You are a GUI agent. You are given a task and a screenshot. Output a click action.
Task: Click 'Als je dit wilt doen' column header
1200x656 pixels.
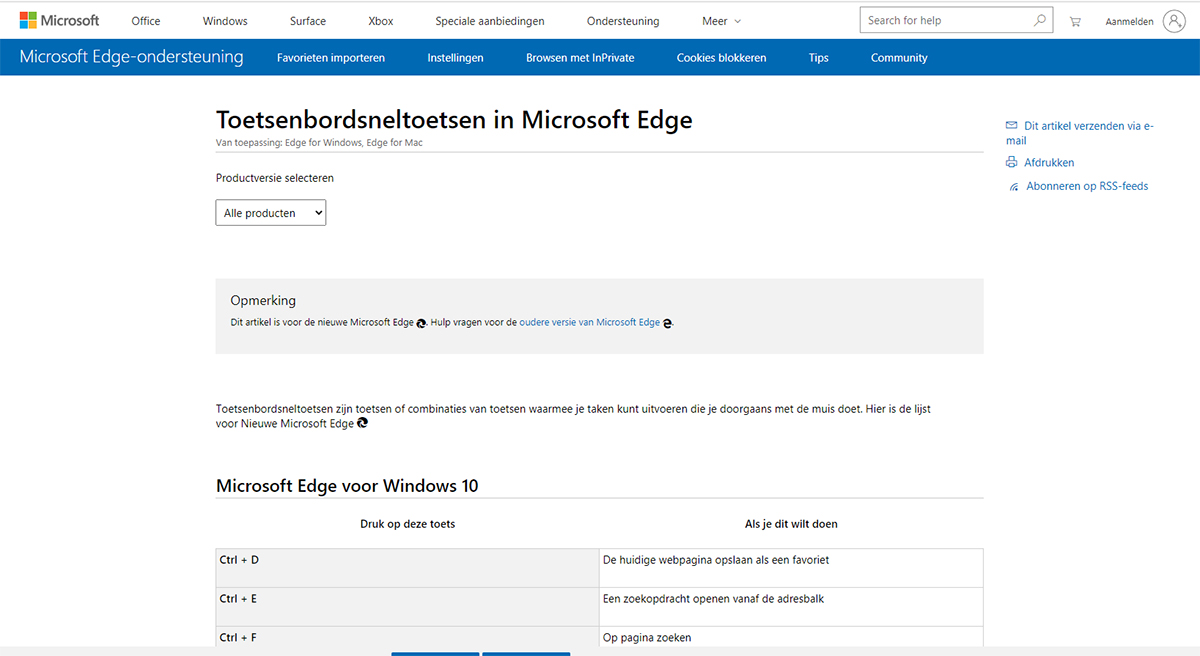[x=791, y=524]
